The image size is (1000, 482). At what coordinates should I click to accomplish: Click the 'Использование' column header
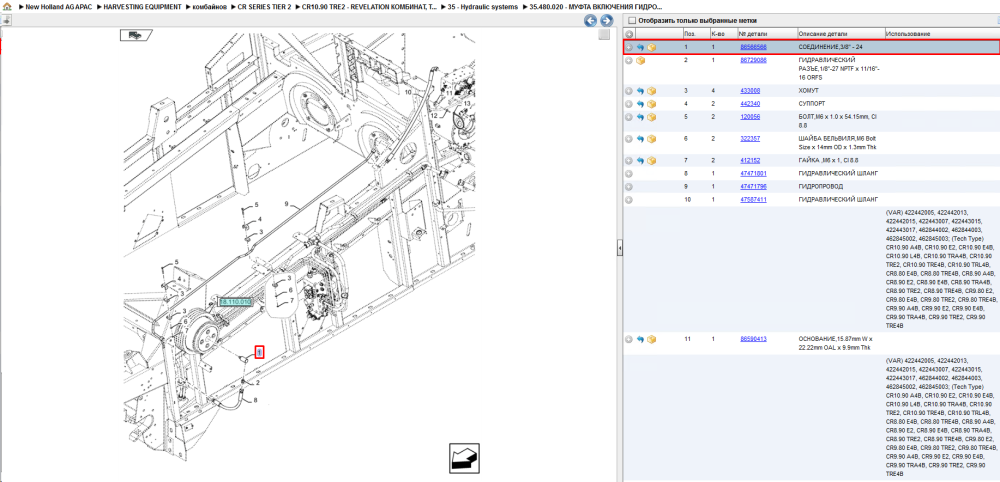point(908,34)
